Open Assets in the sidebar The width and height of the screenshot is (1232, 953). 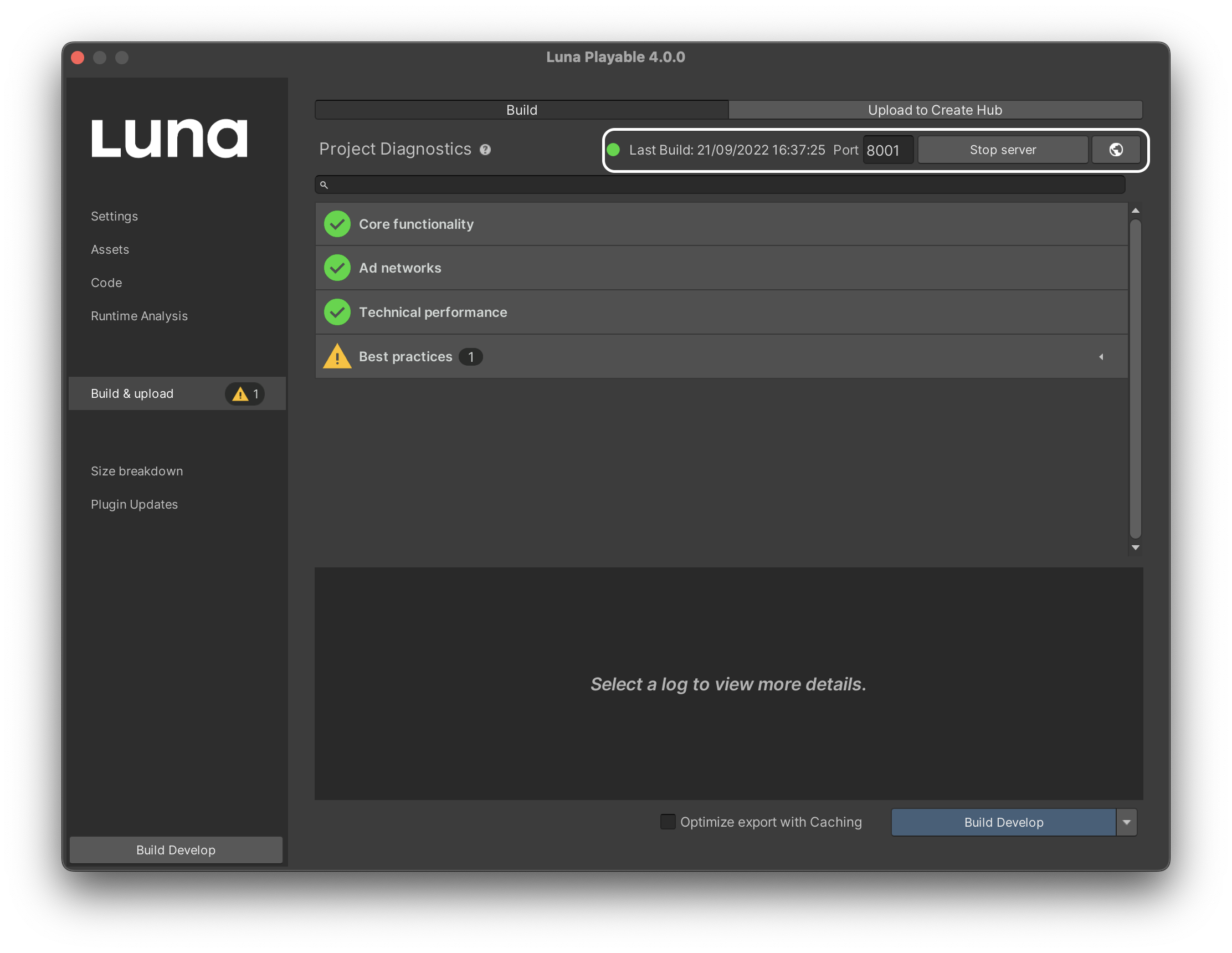[x=110, y=249]
